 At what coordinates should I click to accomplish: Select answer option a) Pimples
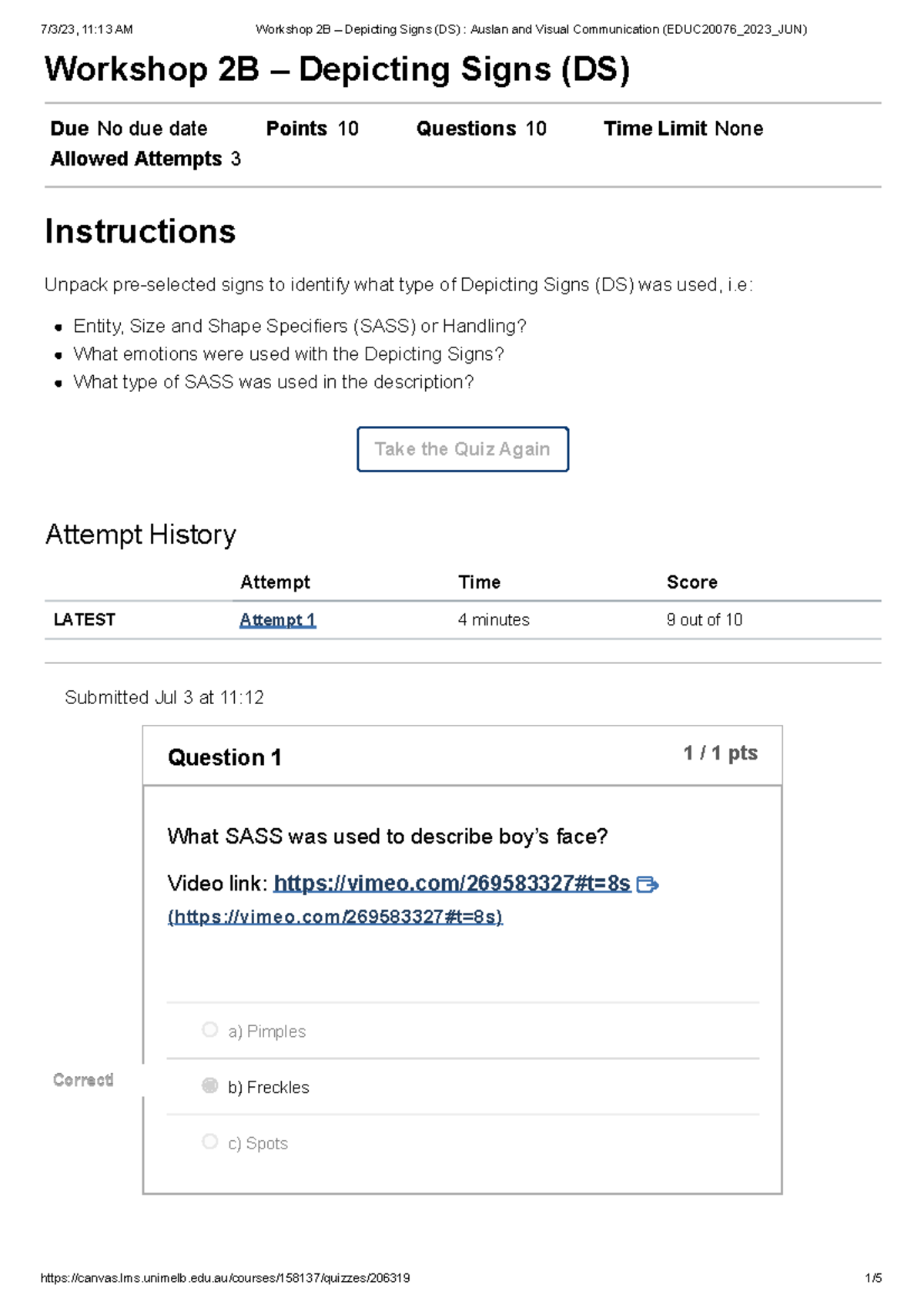[x=266, y=1031]
